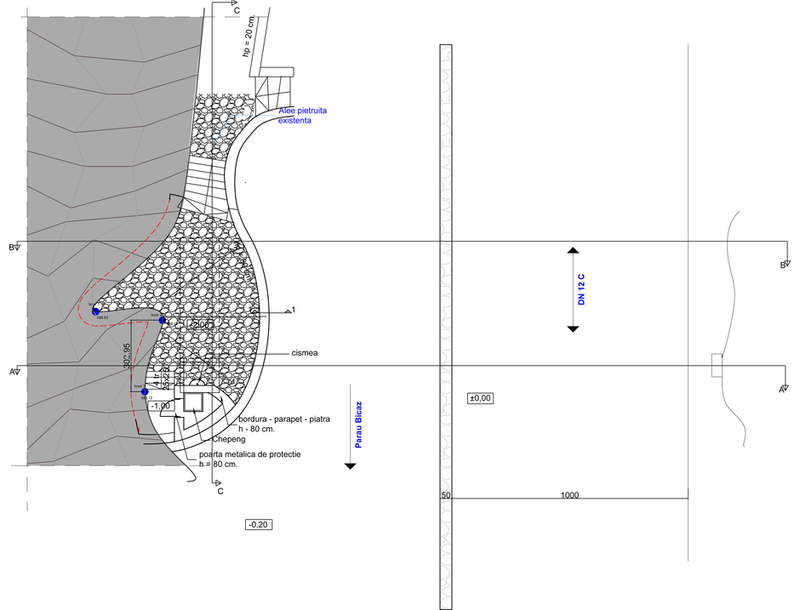Click the section marker B on the left edge
Screen dimensions: 800x610
point(13,246)
